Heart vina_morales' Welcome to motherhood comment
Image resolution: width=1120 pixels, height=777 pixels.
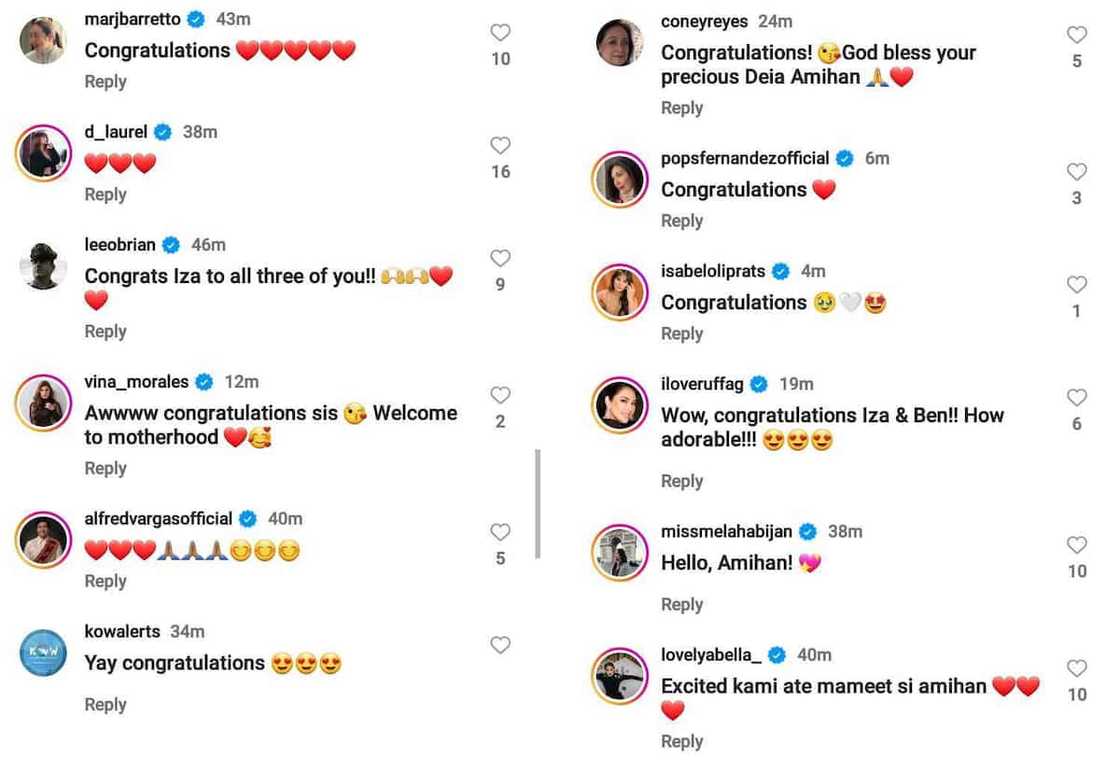coord(500,396)
